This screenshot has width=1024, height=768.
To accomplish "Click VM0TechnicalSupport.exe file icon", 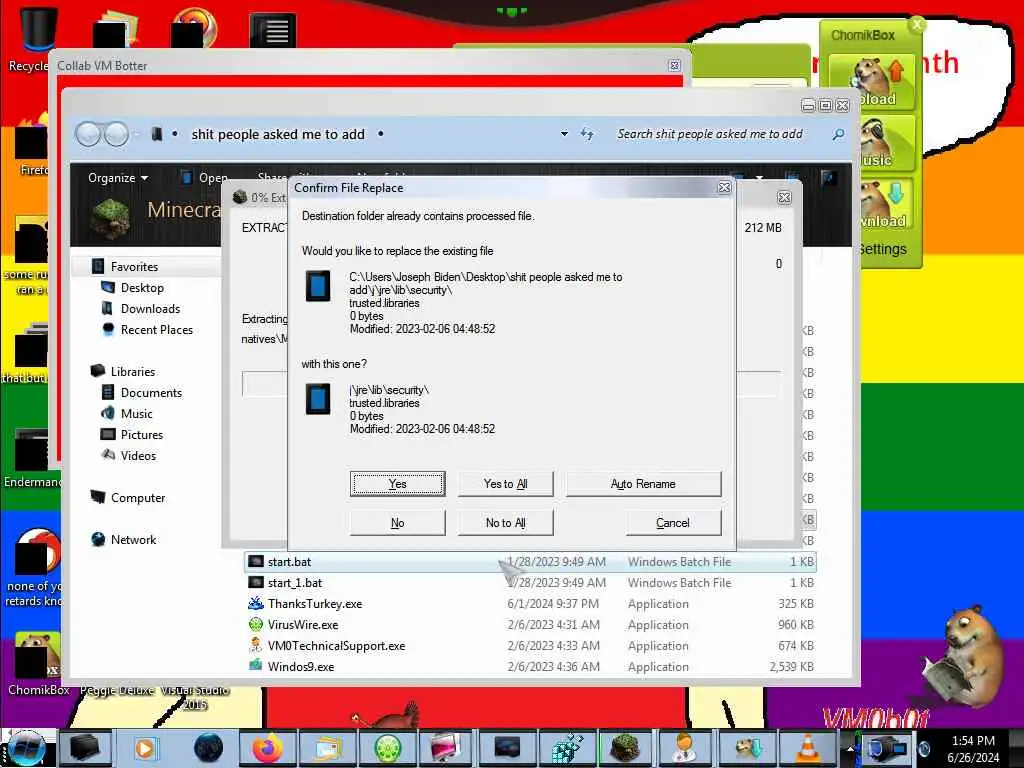I will coord(256,645).
